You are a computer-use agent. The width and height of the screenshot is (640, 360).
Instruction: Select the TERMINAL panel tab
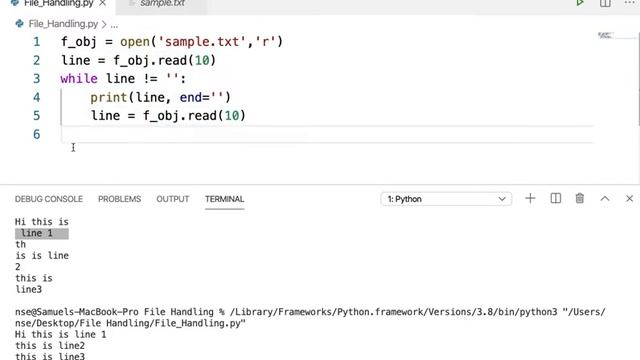pyautogui.click(x=224, y=199)
